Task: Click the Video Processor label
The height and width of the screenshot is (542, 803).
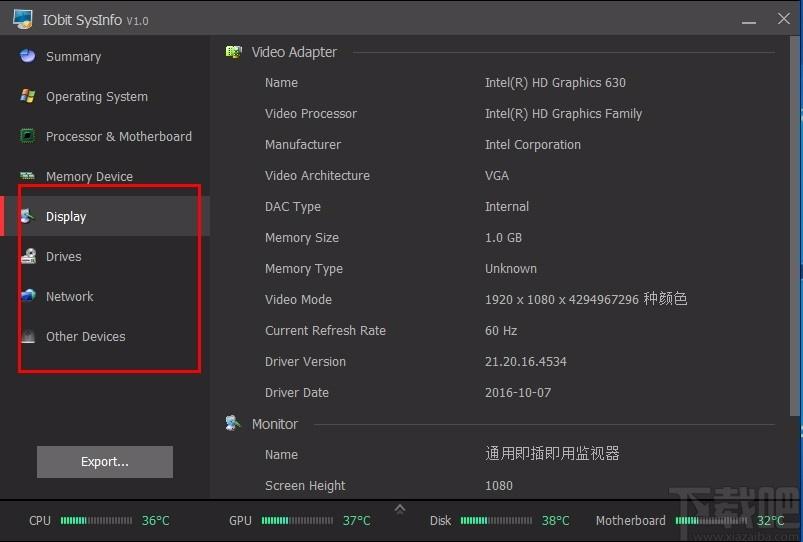Action: (311, 114)
